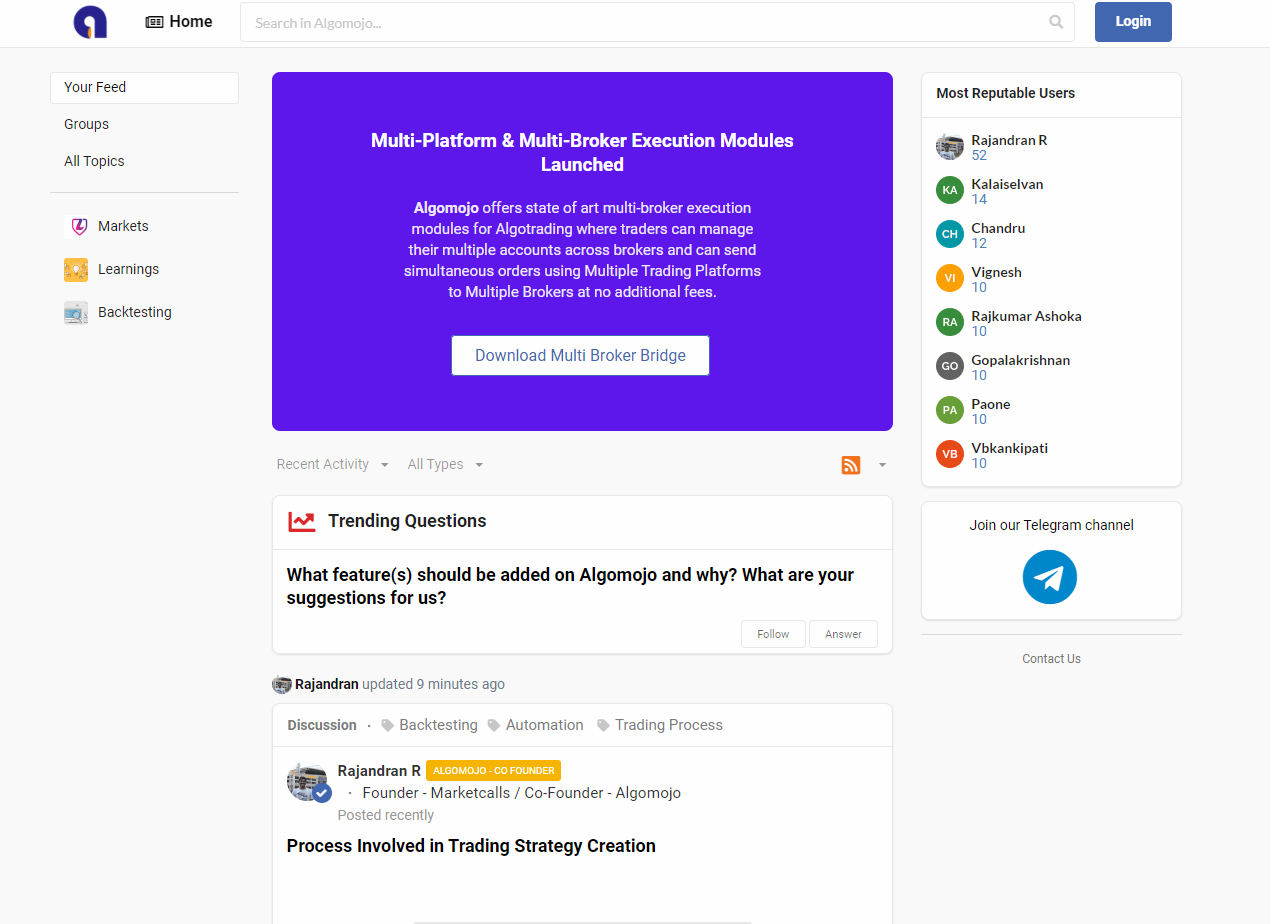1270x924 pixels.
Task: Click the 'Trending Questions' heading text
Action: tap(407, 521)
